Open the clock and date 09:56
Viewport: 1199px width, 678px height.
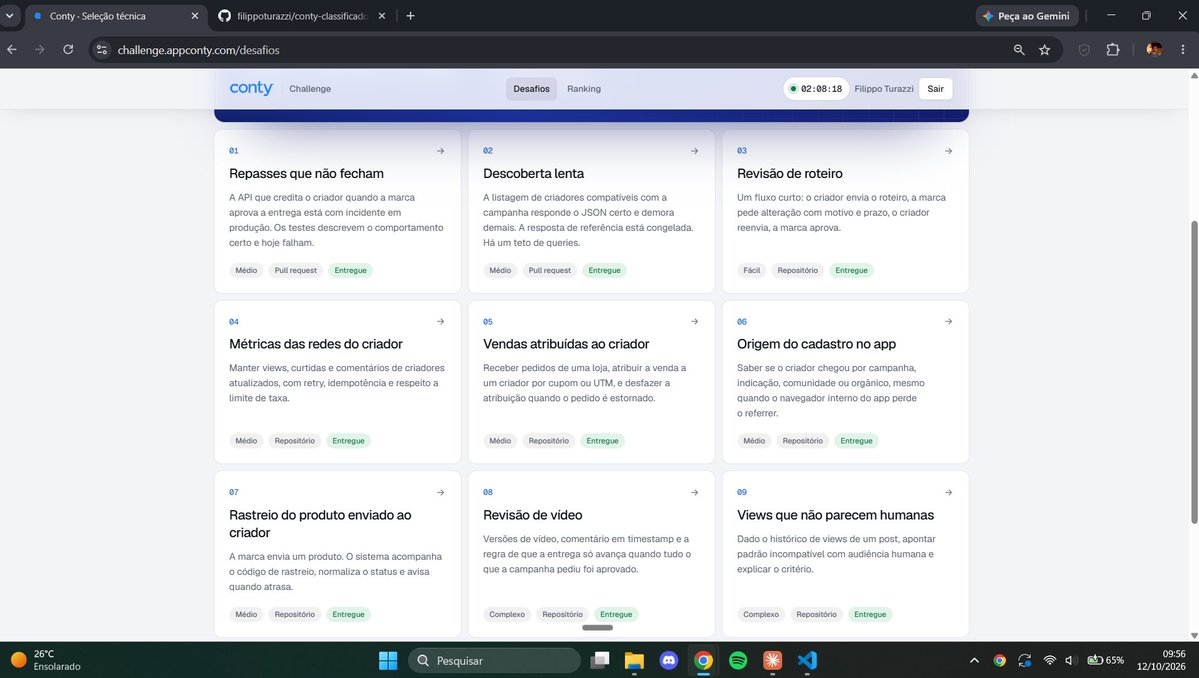[x=1162, y=660]
